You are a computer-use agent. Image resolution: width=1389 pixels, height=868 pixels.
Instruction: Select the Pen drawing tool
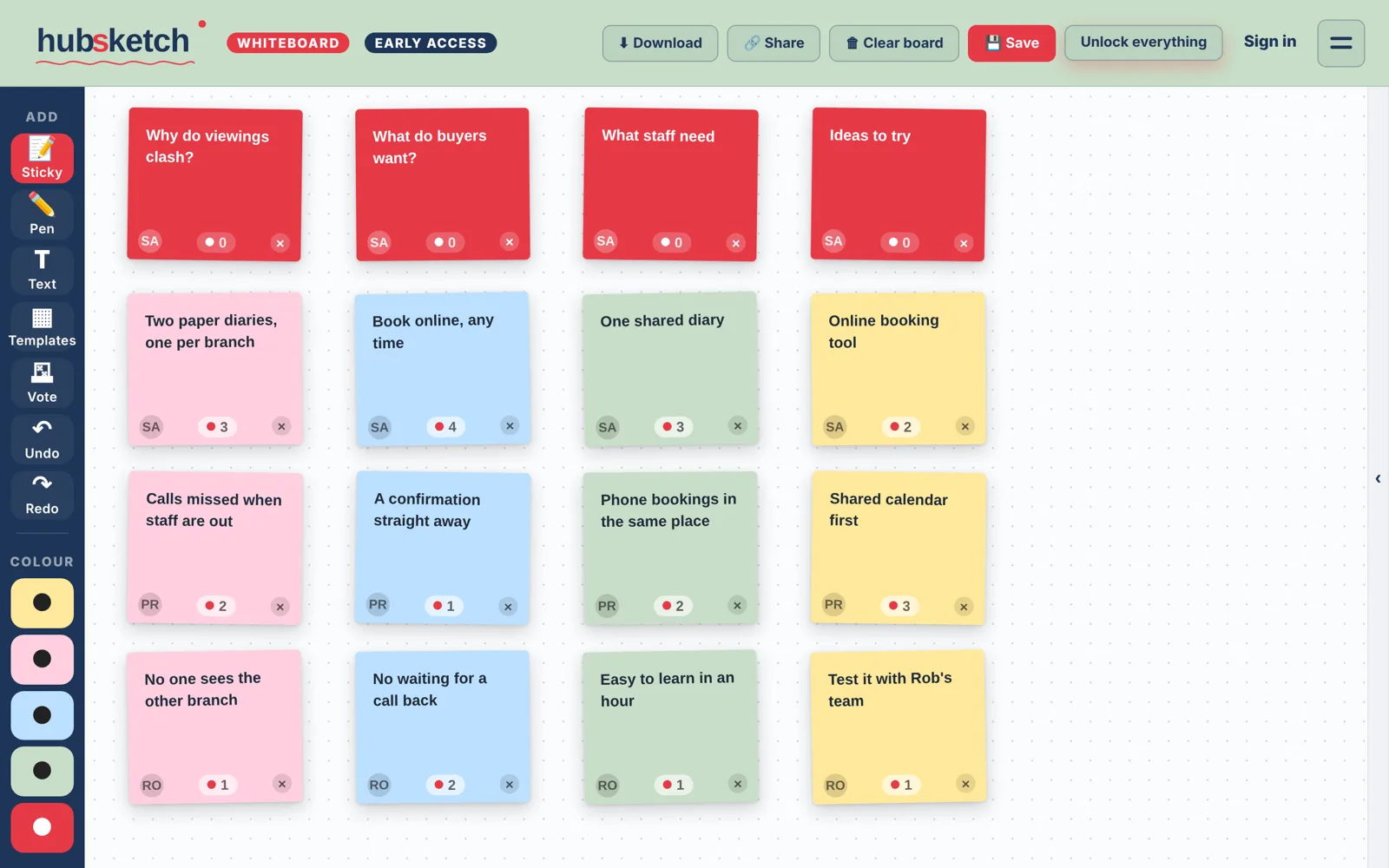(x=42, y=214)
